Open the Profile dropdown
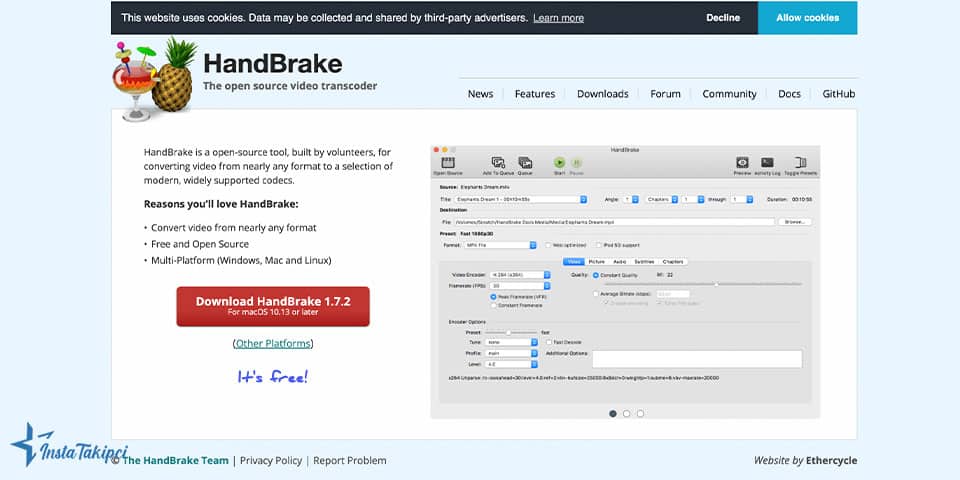Image resolution: width=960 pixels, height=480 pixels. click(511, 353)
